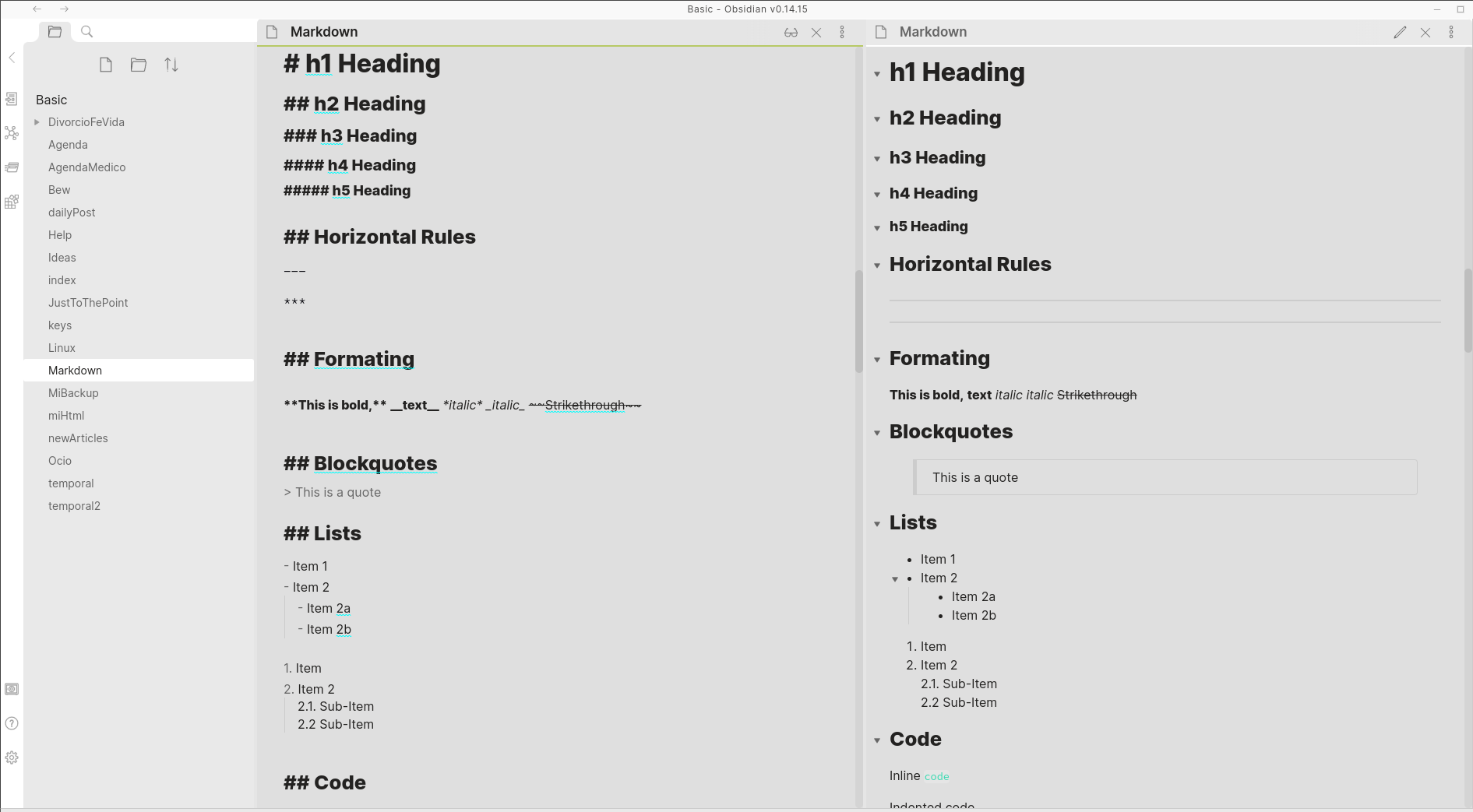1473x812 pixels.
Task: Click the editor pane's vertical scrollbar
Action: coord(858,321)
